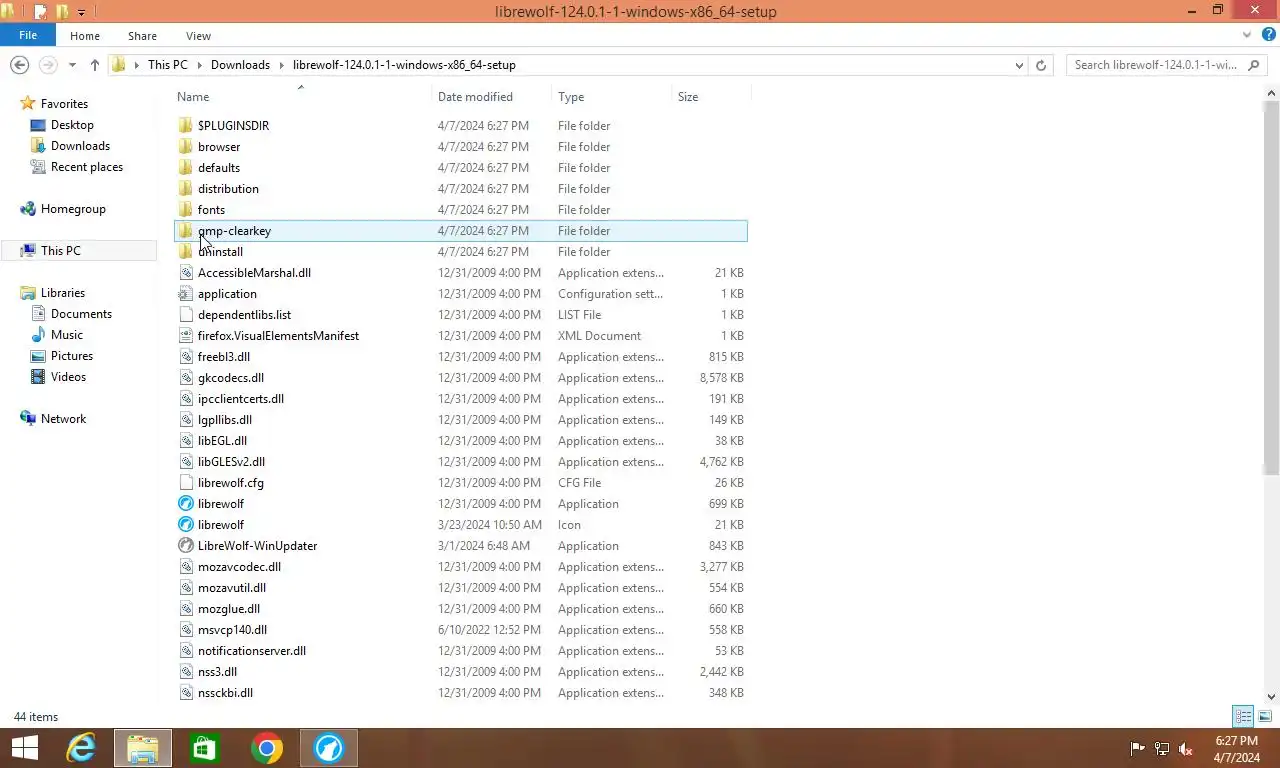
Task: Open Music library in navigation pane
Action: tap(67, 335)
